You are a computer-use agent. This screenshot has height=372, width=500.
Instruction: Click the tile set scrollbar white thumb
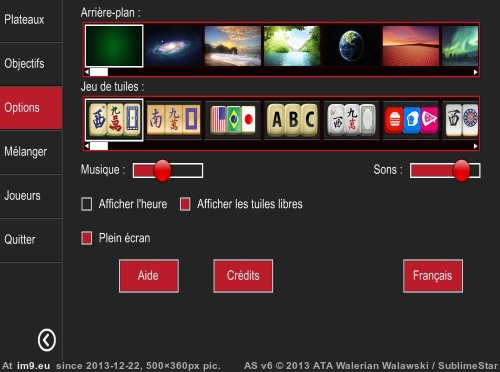[99, 146]
